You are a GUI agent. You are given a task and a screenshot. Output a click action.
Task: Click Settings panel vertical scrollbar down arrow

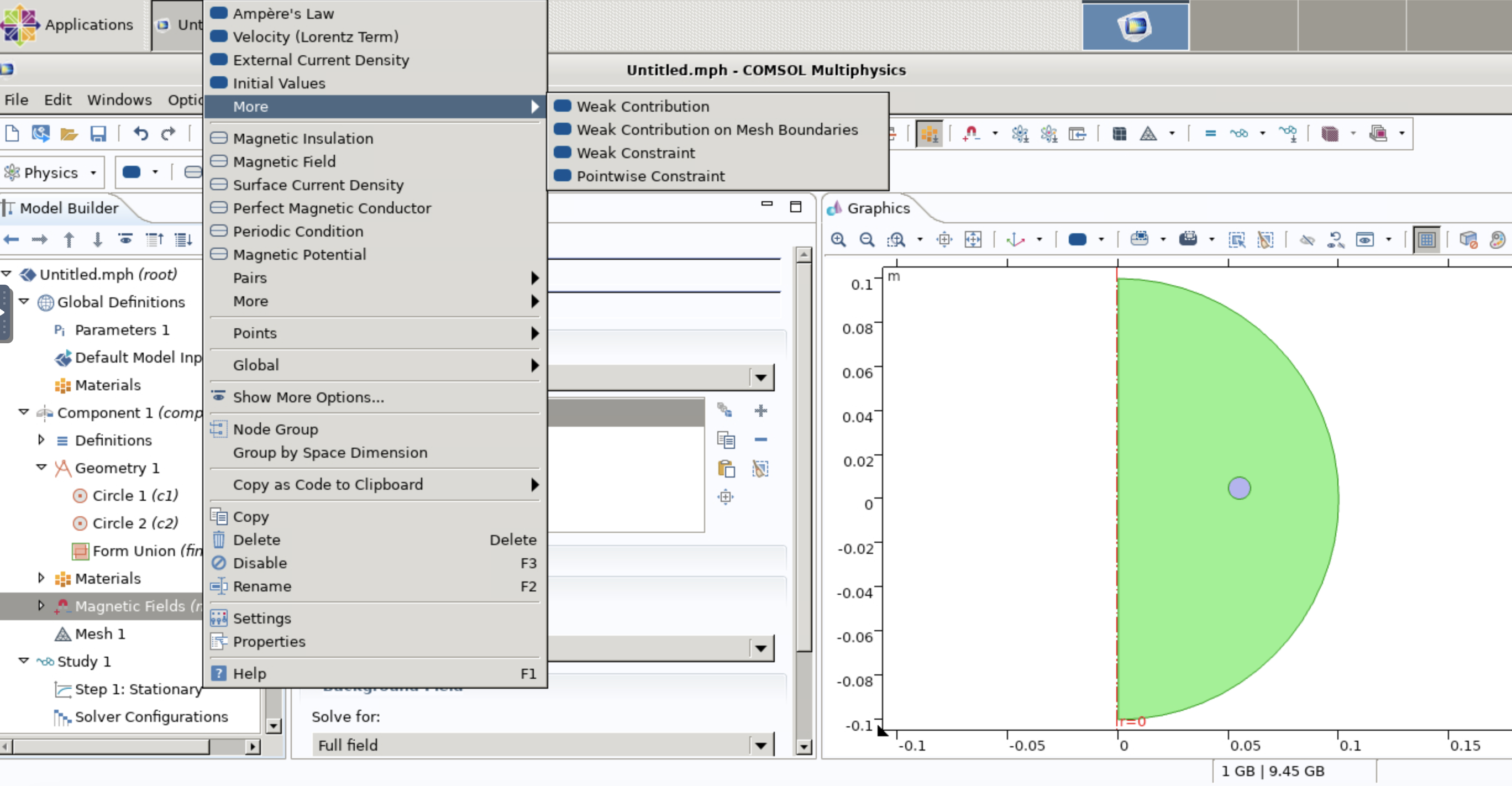[x=804, y=747]
